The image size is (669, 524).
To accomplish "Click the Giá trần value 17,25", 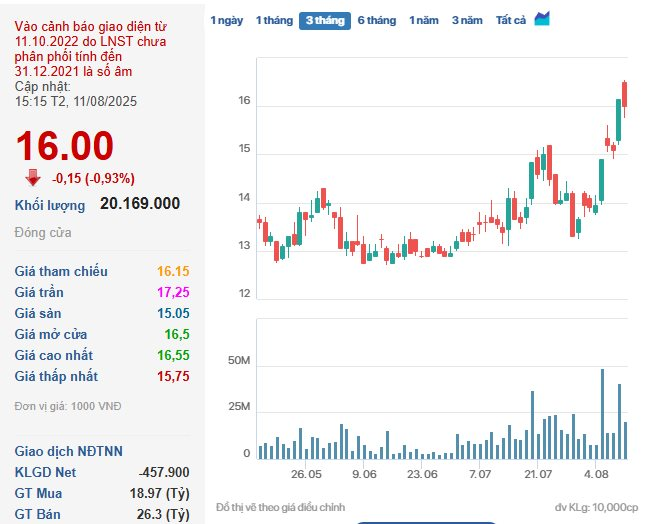I will pyautogui.click(x=173, y=292).
